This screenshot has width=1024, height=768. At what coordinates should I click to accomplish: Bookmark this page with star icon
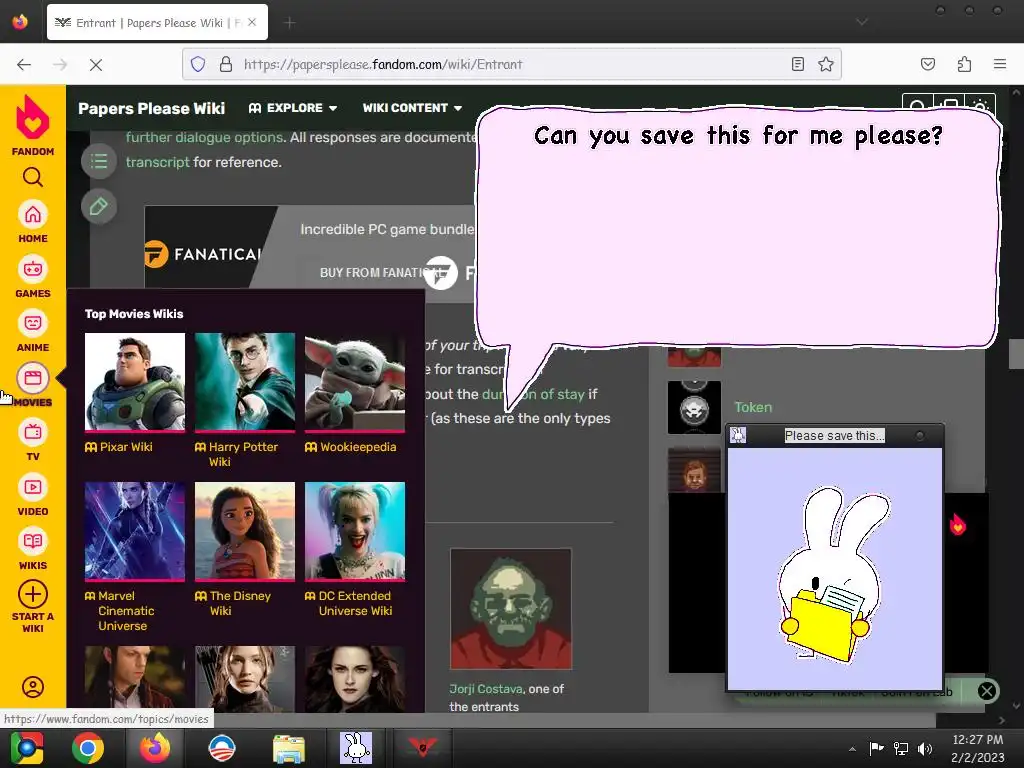825,64
